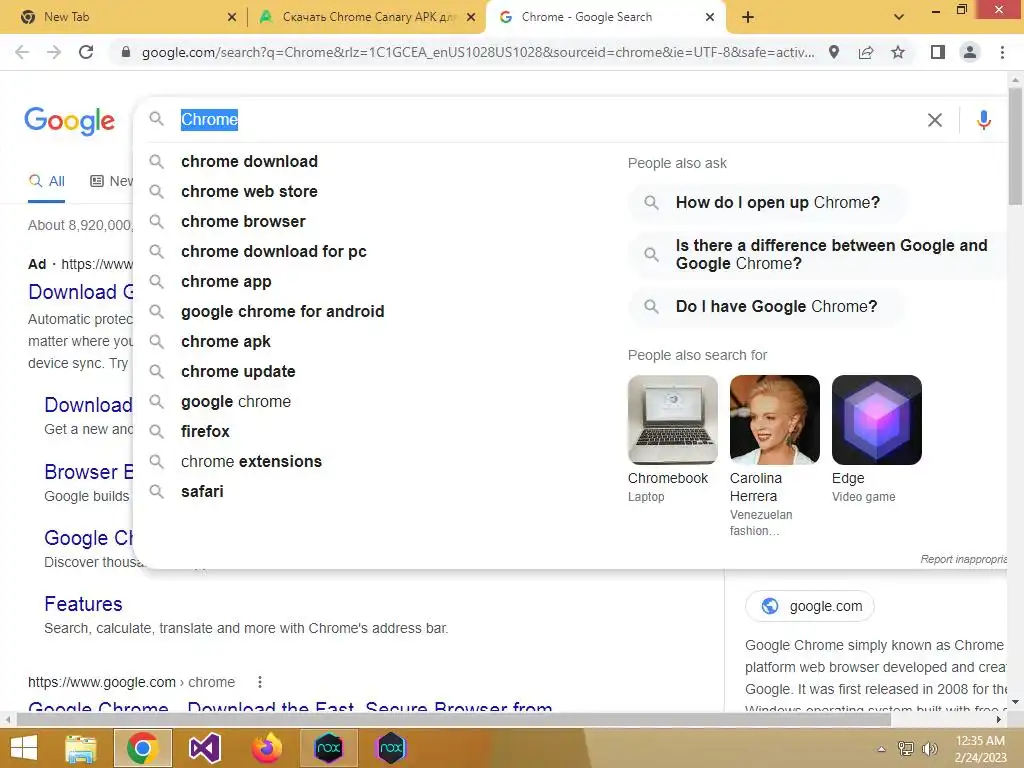The image size is (1024, 768).
Task: Open File Explorer from the taskbar
Action: point(81,748)
